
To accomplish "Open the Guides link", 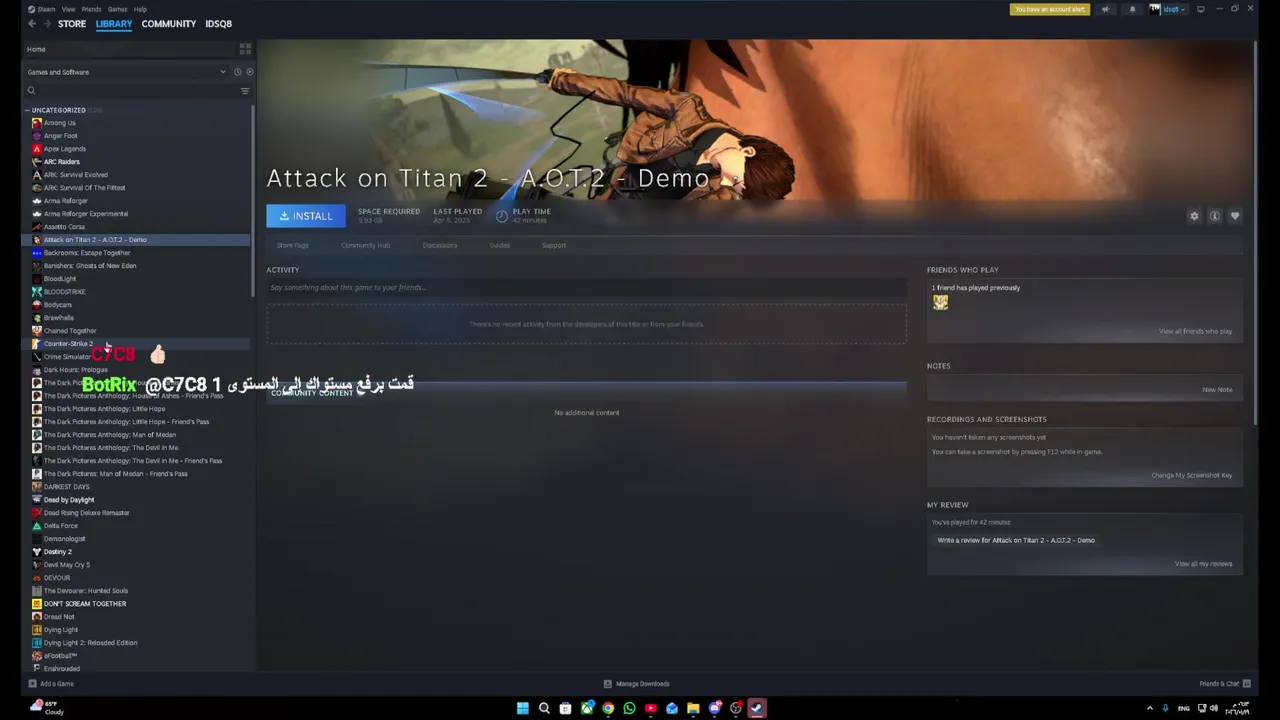I will [x=500, y=245].
